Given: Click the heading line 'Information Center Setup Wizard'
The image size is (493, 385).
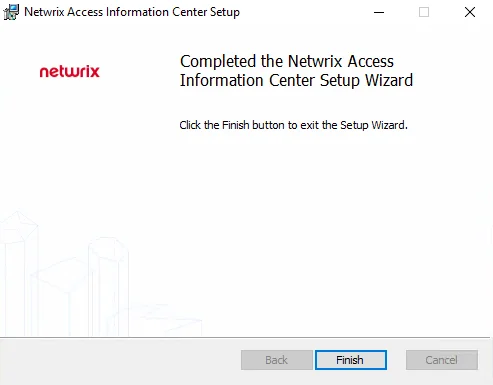Looking at the screenshot, I should click(x=296, y=80).
